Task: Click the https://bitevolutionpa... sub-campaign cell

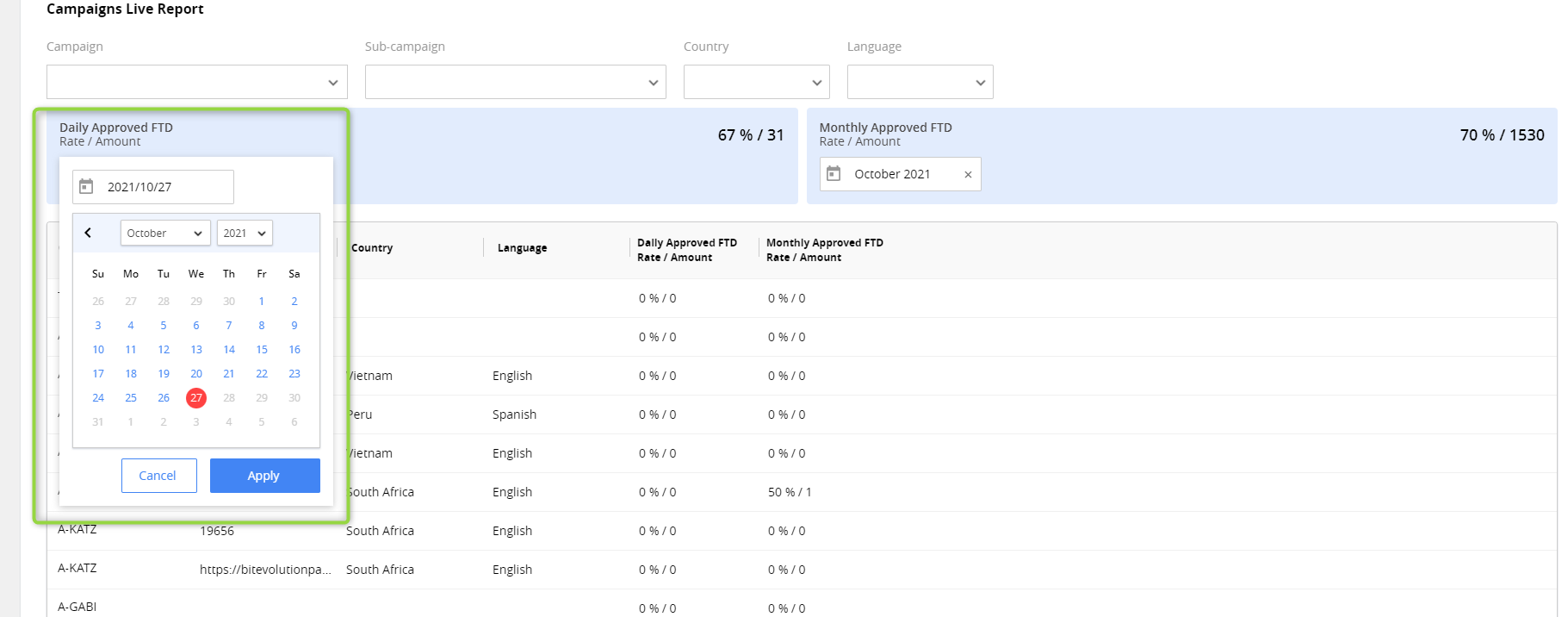Action: (x=265, y=570)
